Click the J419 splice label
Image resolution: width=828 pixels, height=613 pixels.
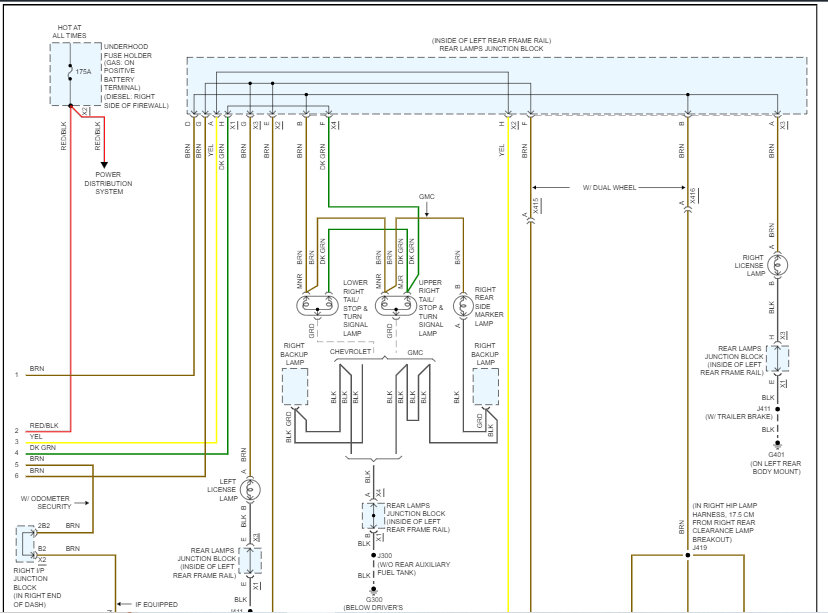[x=699, y=548]
